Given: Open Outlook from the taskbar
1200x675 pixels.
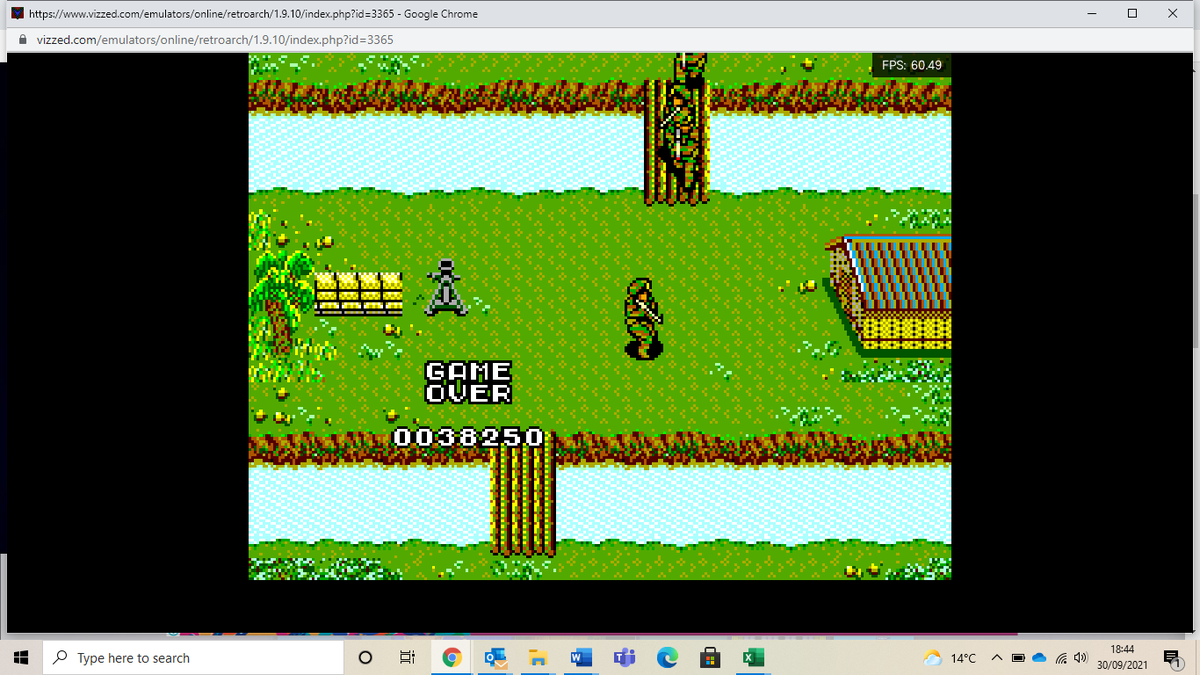Looking at the screenshot, I should (495, 658).
